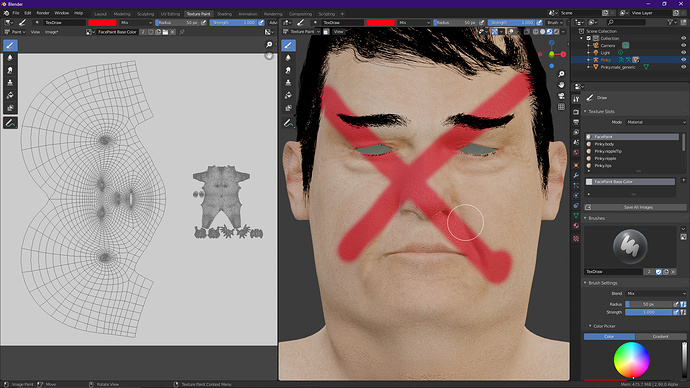Image resolution: width=690 pixels, height=388 pixels.
Task: Select the Mask tool in the image editor toolbar
Action: (10, 108)
